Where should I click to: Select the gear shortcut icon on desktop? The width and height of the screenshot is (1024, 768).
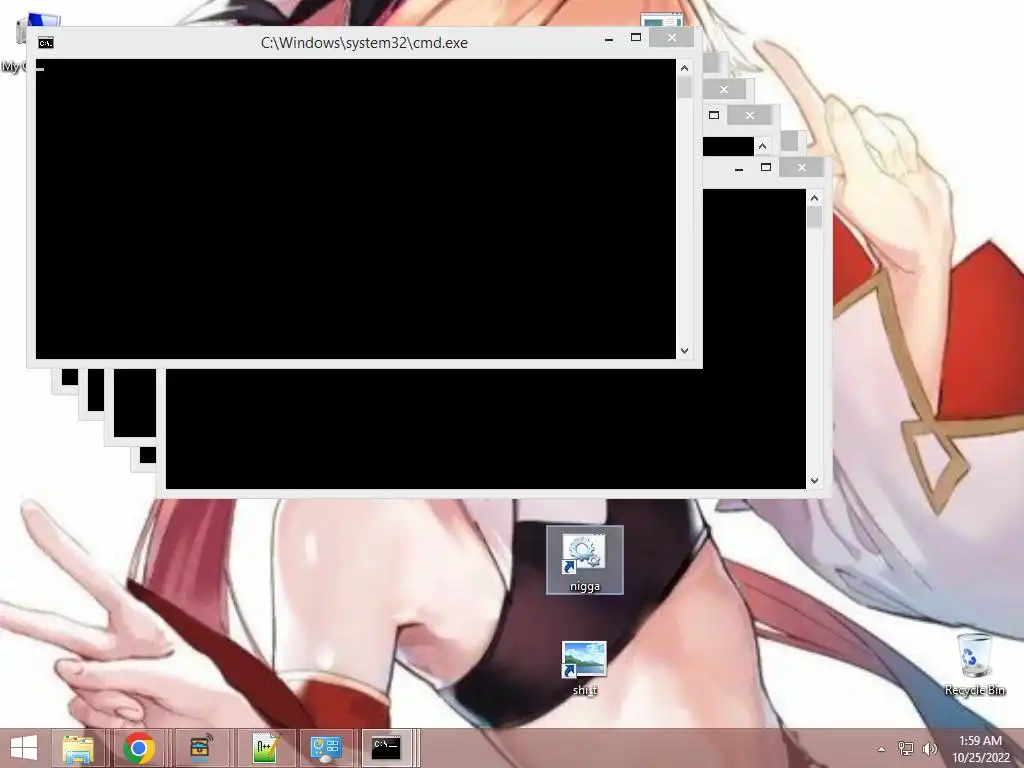[584, 560]
